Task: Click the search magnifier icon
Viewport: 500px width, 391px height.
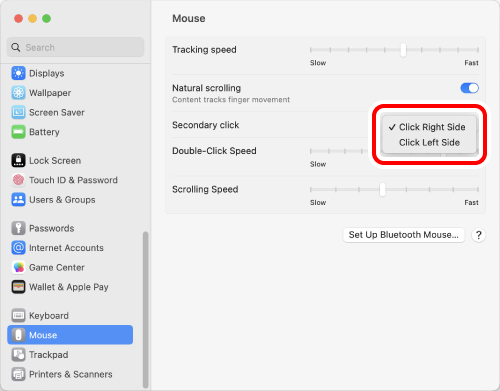Action: tap(16, 47)
